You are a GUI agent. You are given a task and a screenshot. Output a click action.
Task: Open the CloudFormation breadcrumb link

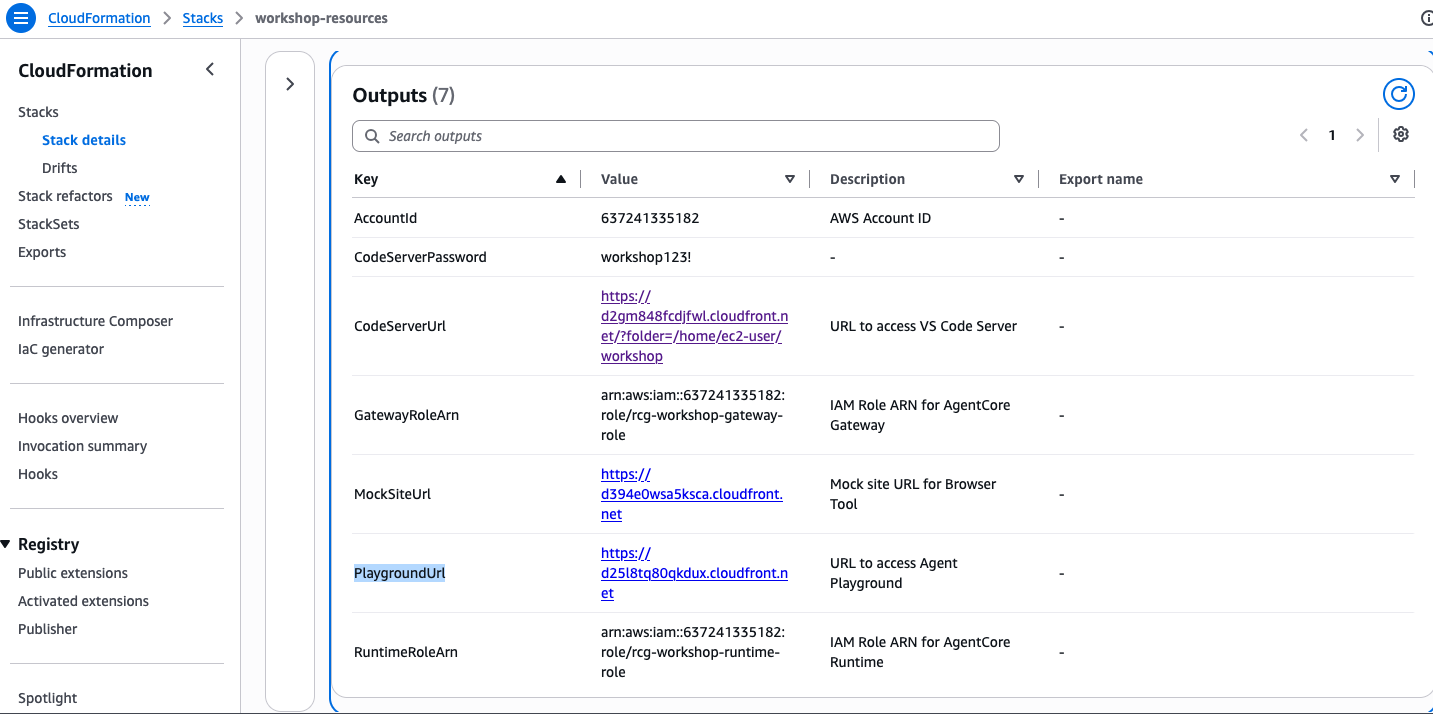tap(99, 18)
